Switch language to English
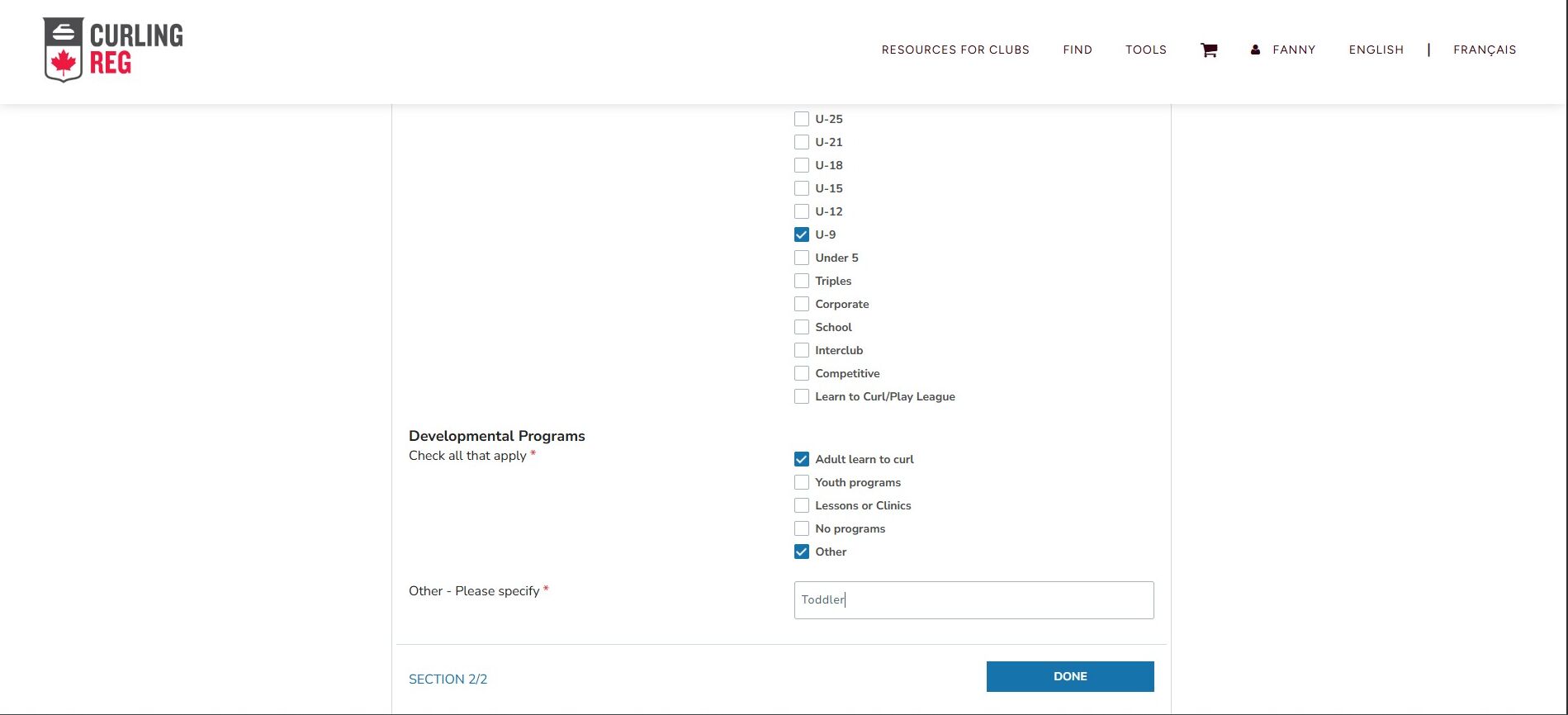Screen dimensions: 1568x715 [x=1376, y=50]
